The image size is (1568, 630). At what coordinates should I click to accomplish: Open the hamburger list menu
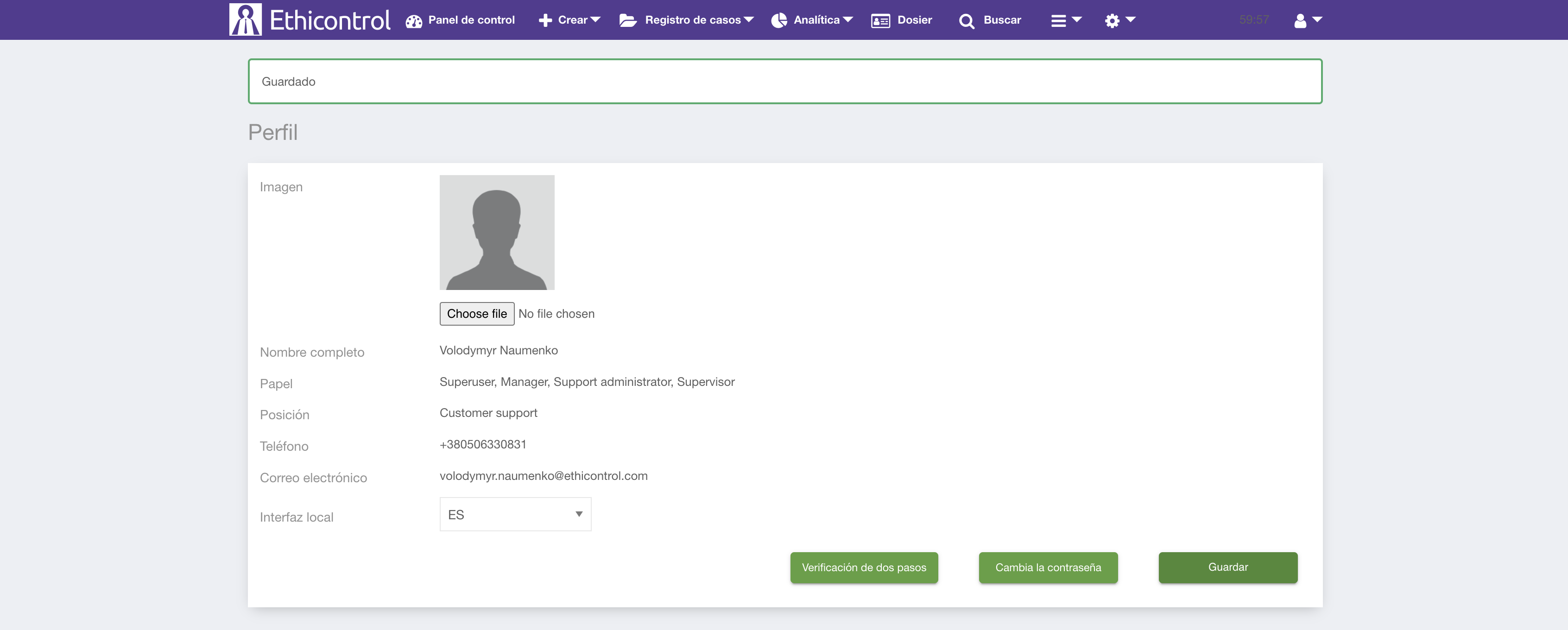[x=1065, y=20]
